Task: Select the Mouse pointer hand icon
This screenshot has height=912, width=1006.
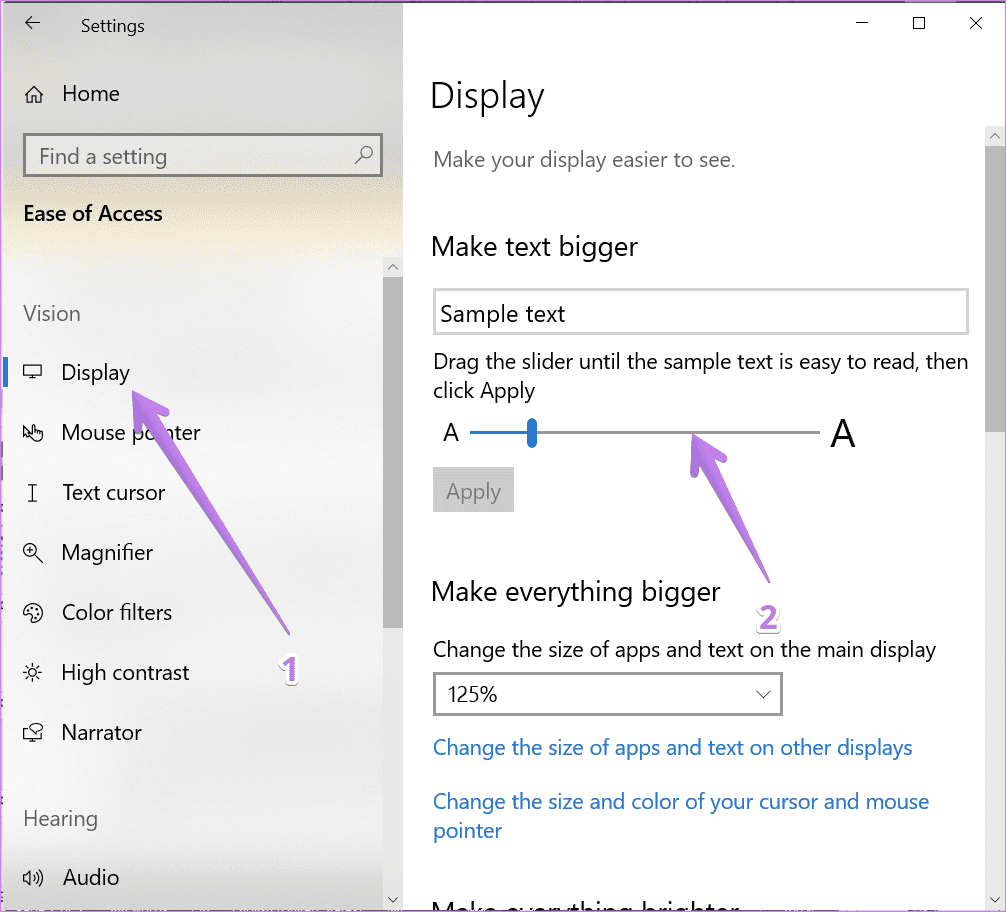Action: [x=33, y=433]
